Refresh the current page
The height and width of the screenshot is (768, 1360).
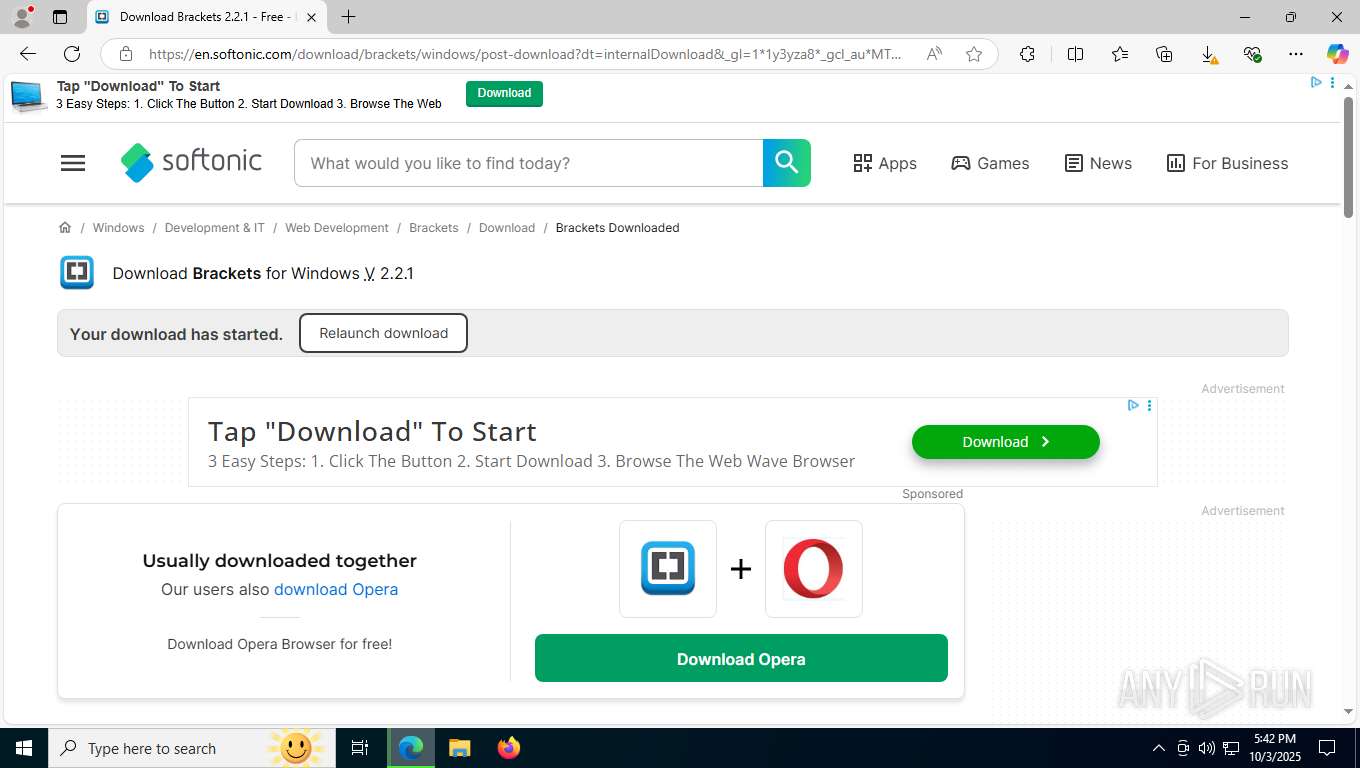[72, 54]
